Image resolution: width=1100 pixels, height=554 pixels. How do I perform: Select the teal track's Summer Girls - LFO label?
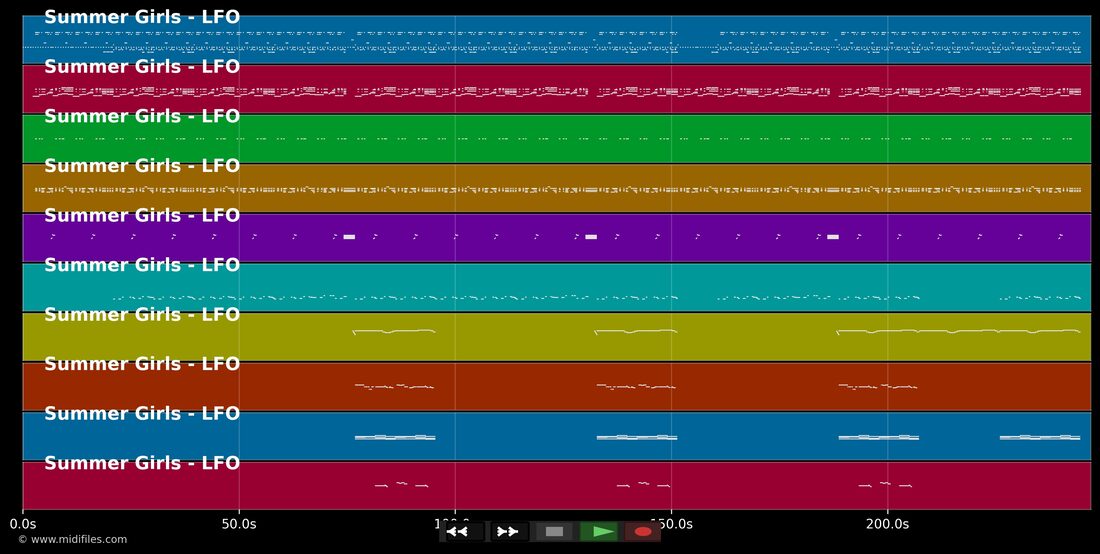pos(142,265)
